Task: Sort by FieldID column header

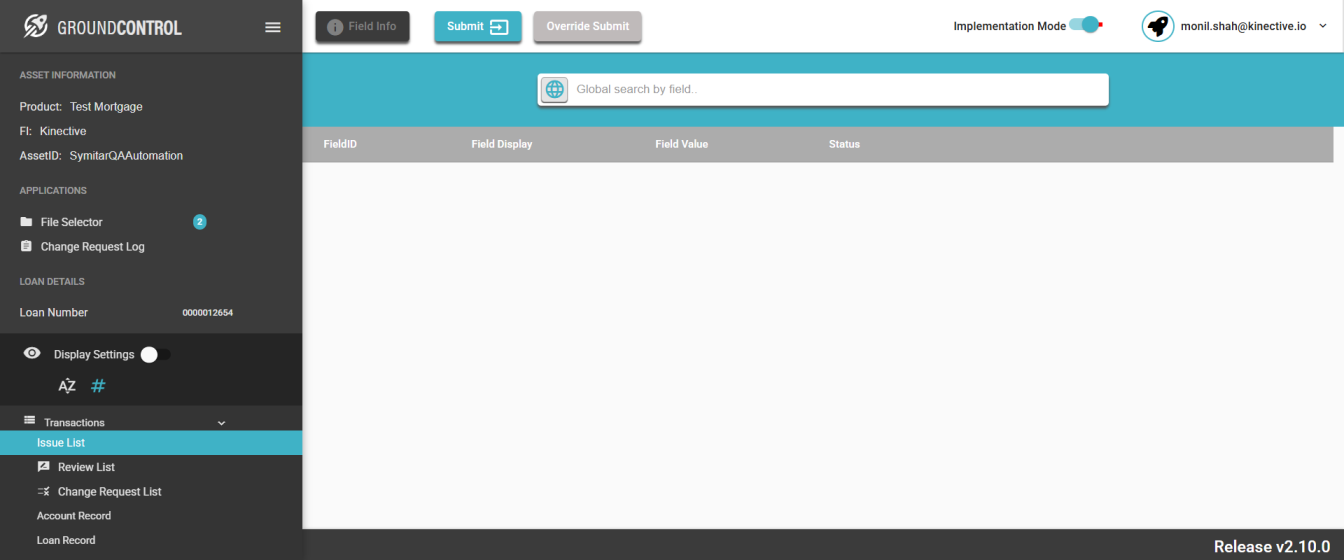Action: pyautogui.click(x=340, y=144)
